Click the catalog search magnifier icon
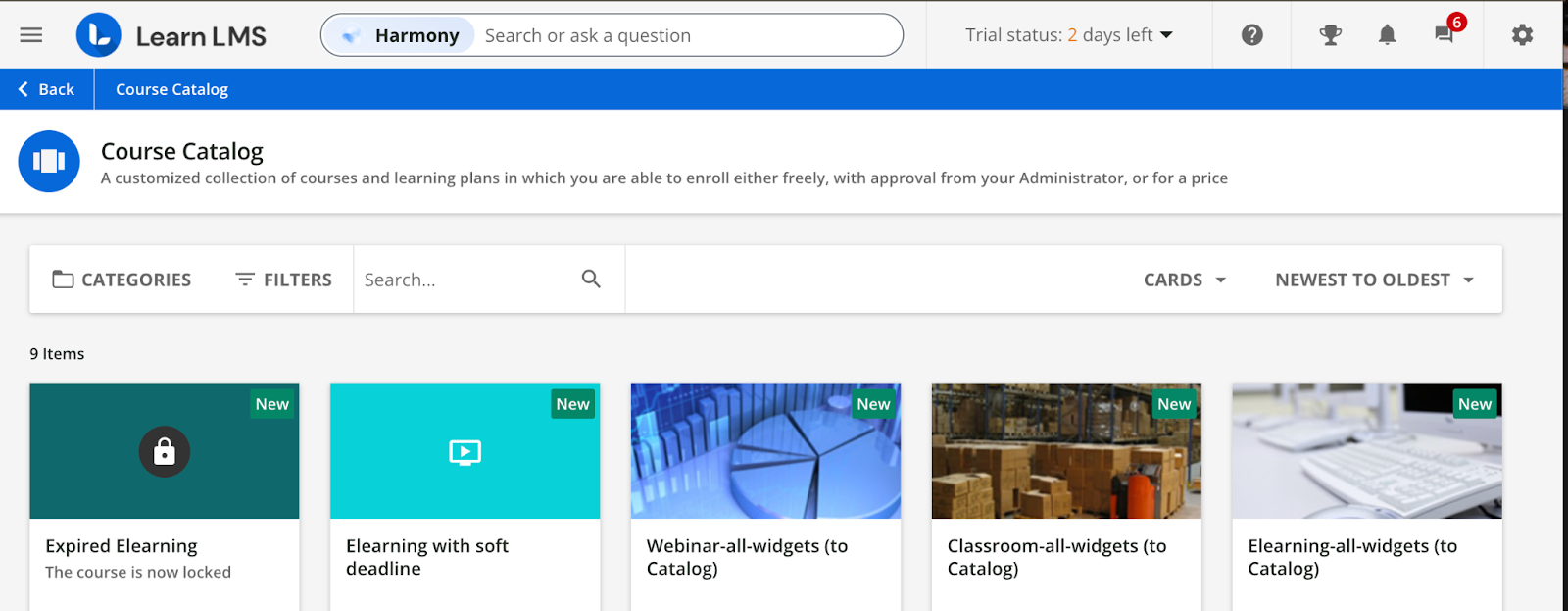Viewport: 1568px width, 611px height. coord(591,279)
